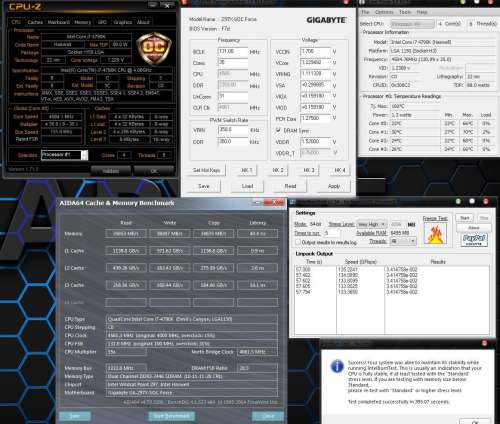Click the L1 Cache Latency value in AIDA64
Image resolution: width=500 pixels, height=424 pixels.
point(257,251)
